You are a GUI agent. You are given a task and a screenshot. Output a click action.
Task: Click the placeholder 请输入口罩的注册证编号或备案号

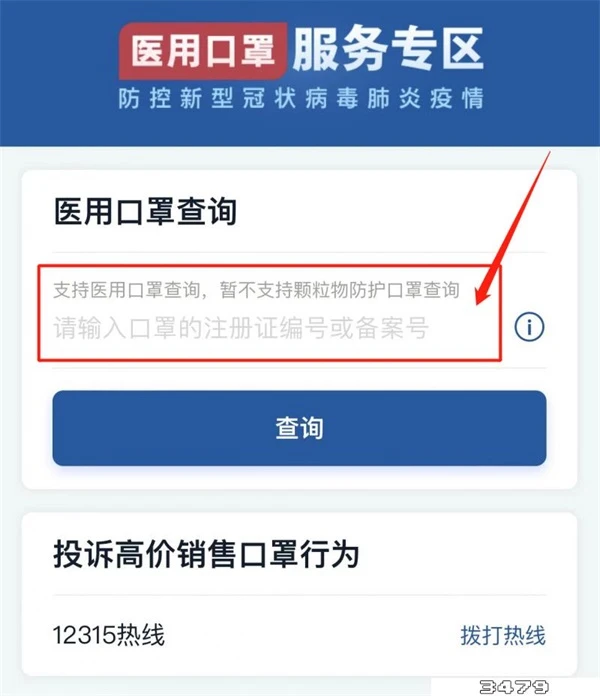click(x=241, y=328)
